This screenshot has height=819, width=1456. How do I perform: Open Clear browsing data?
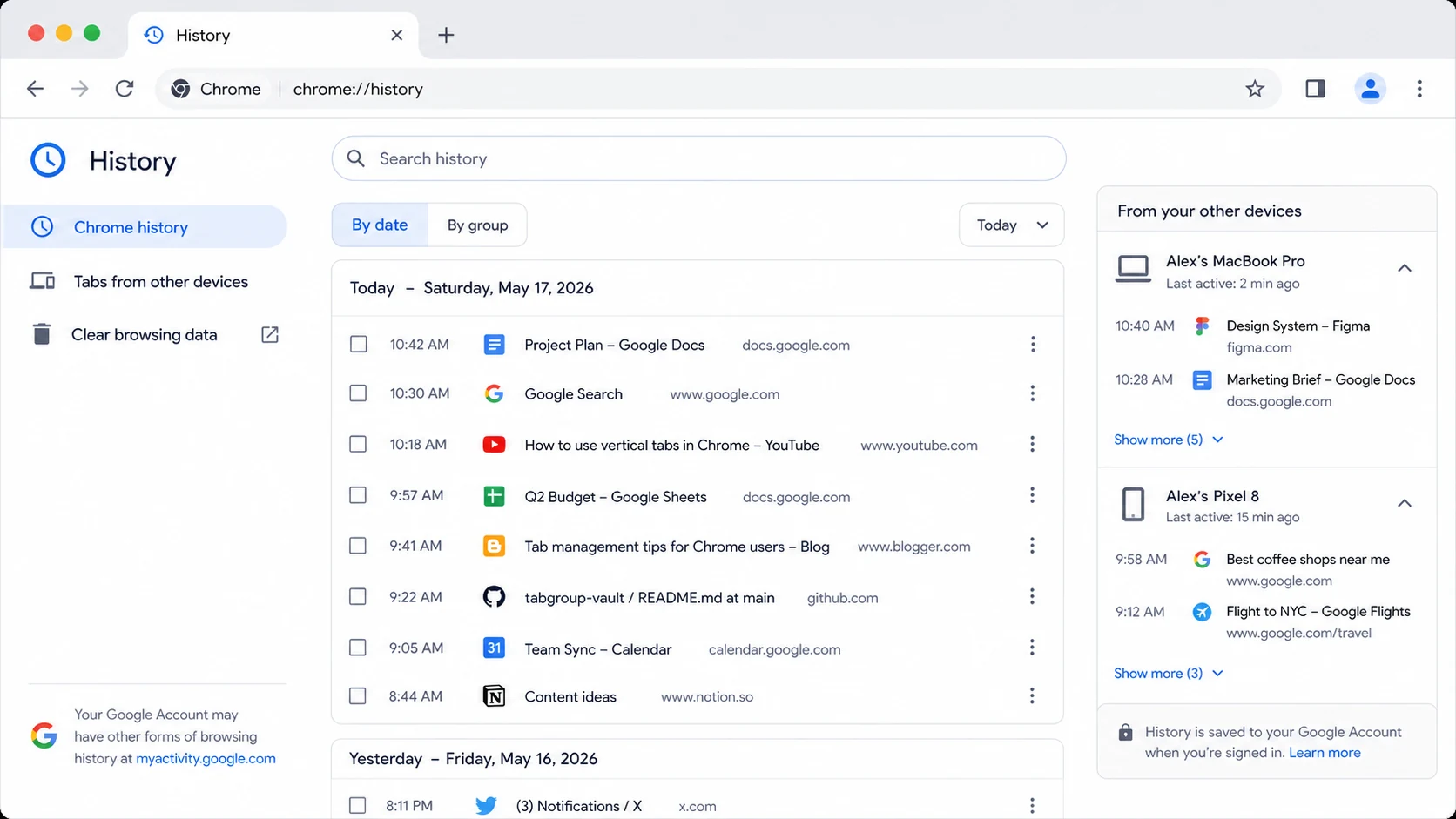click(154, 335)
